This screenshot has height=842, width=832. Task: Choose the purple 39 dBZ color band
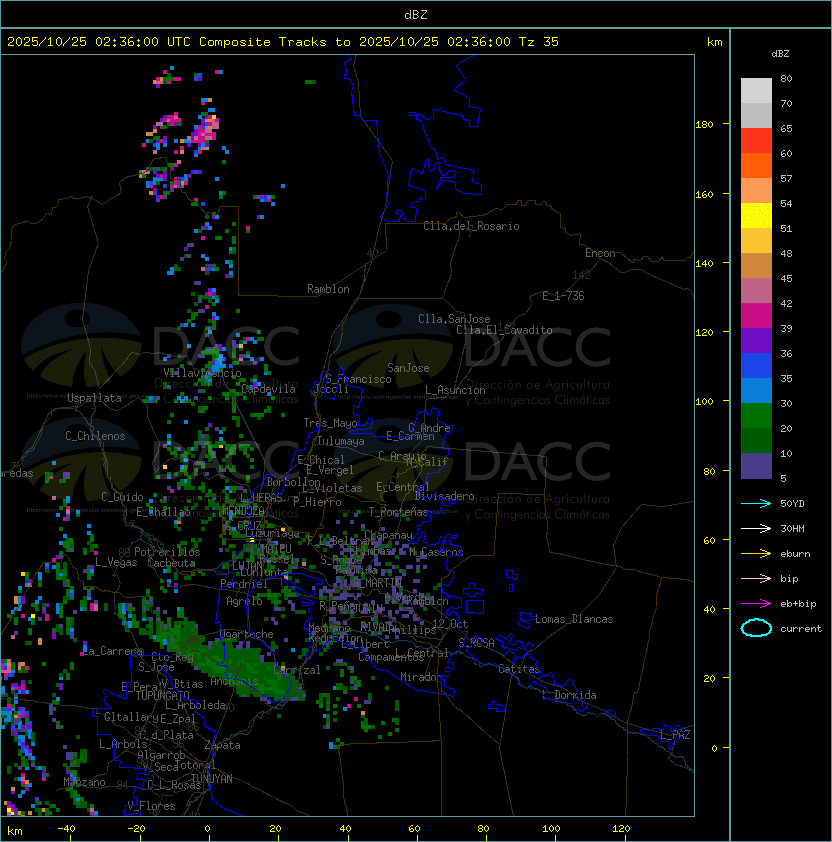click(x=756, y=340)
